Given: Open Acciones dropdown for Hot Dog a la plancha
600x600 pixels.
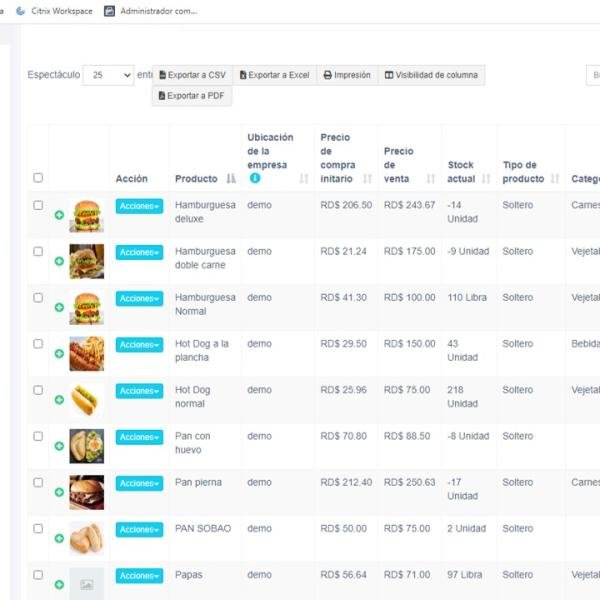Looking at the screenshot, I should [x=139, y=345].
